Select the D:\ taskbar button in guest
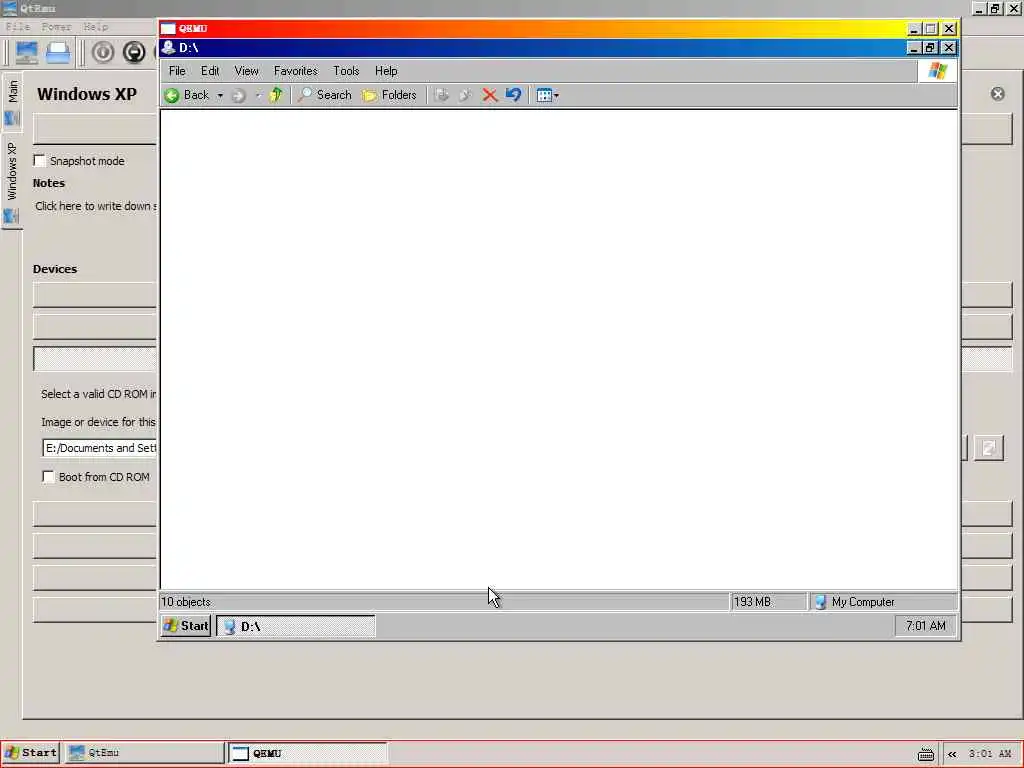Image resolution: width=1024 pixels, height=768 pixels. [296, 626]
